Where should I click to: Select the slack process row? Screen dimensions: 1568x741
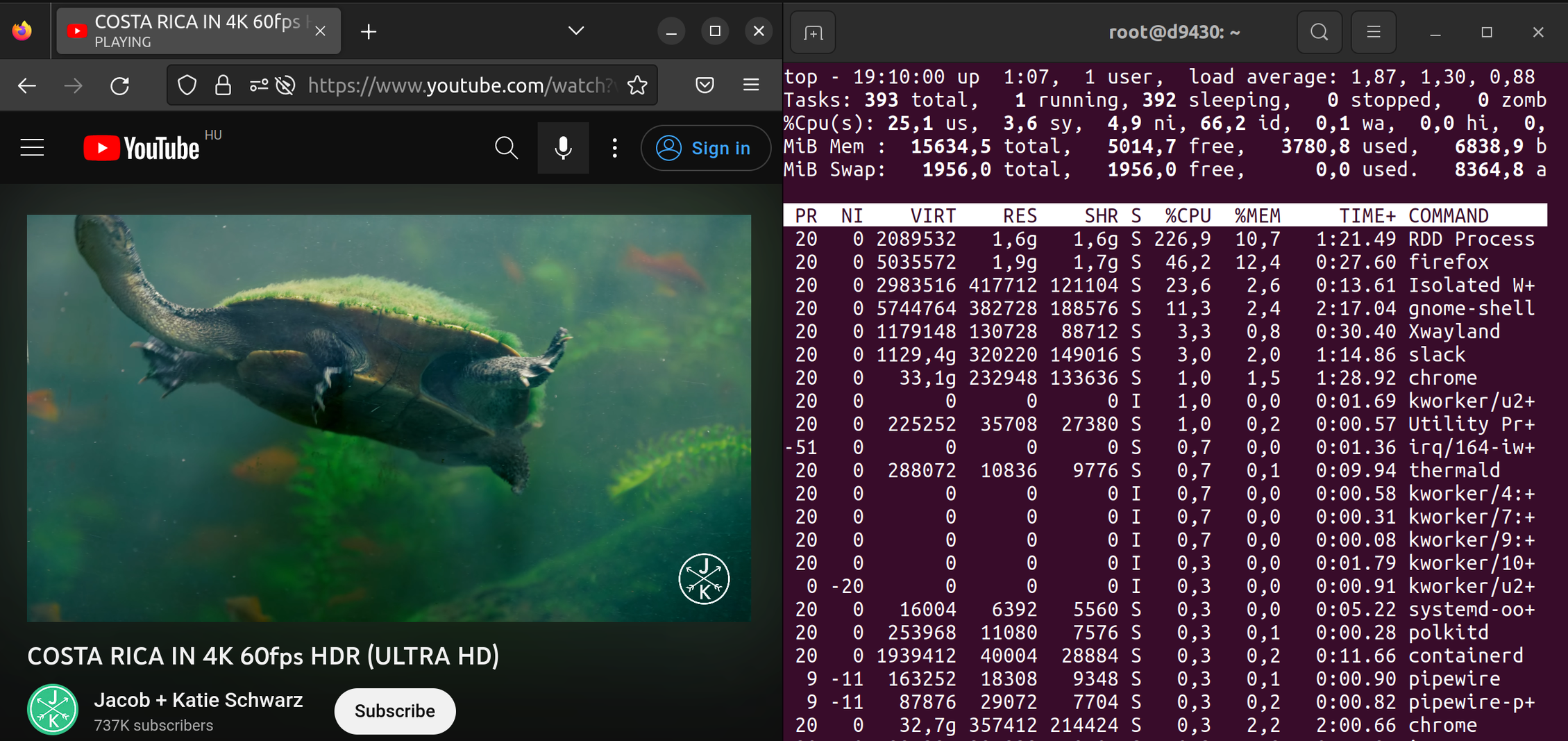1165,355
